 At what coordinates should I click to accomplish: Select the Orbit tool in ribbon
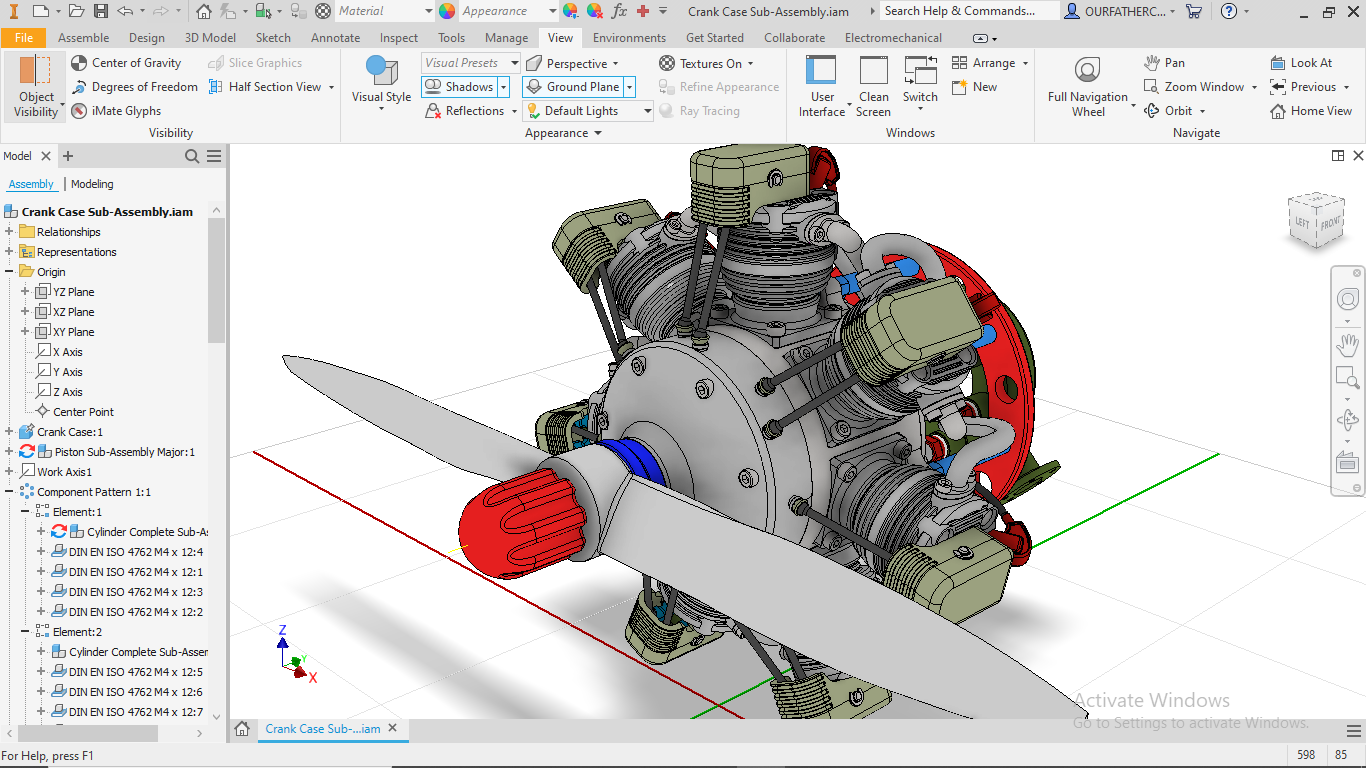[x=1168, y=111]
